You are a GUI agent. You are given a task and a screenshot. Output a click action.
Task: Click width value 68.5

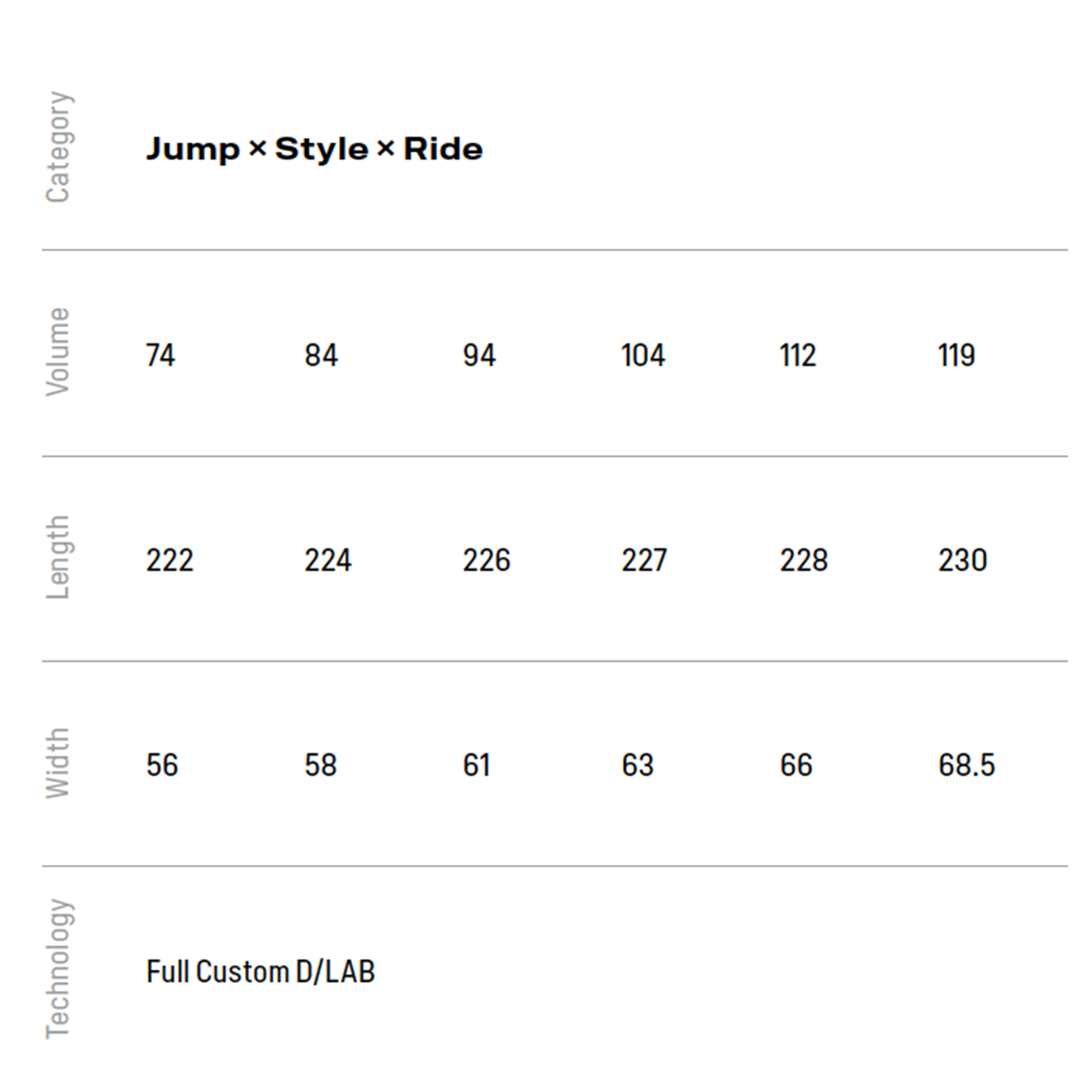(966, 765)
